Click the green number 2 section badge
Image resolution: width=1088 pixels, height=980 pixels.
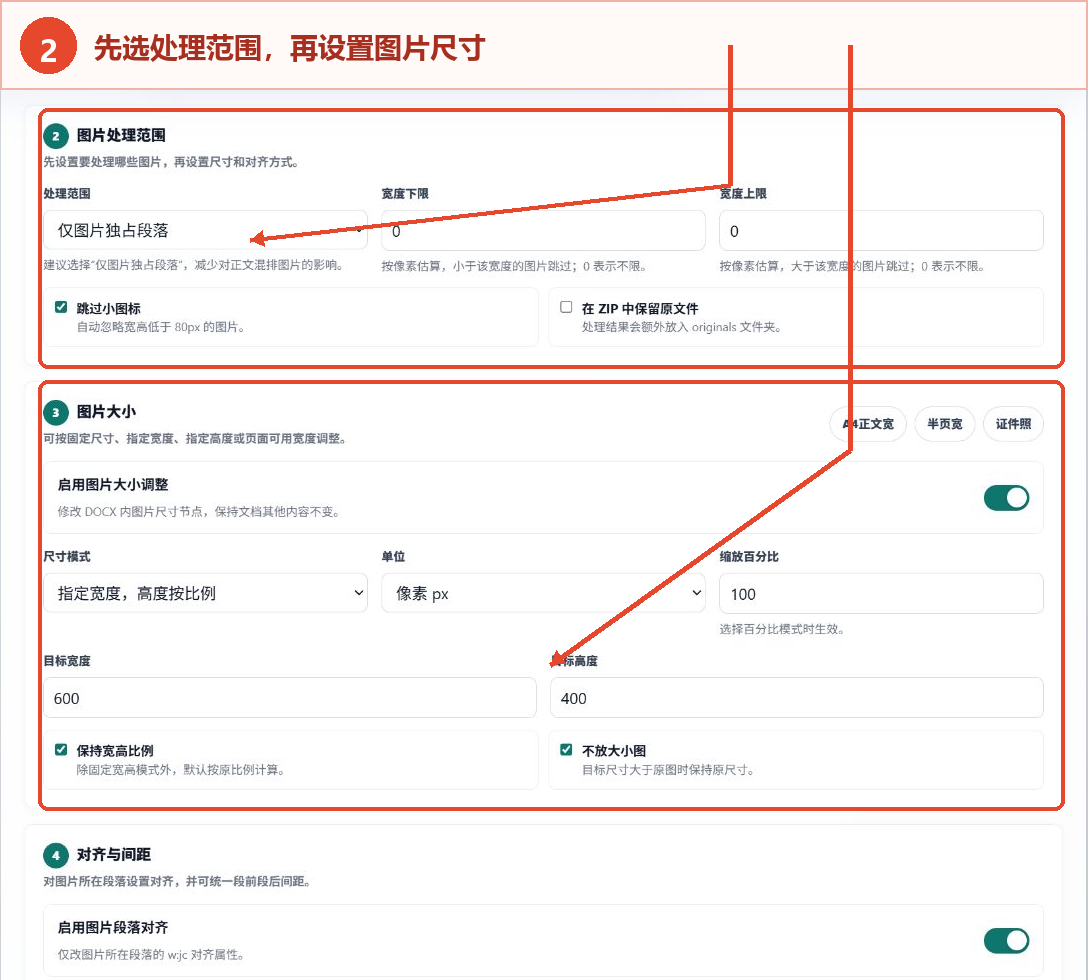pos(56,136)
